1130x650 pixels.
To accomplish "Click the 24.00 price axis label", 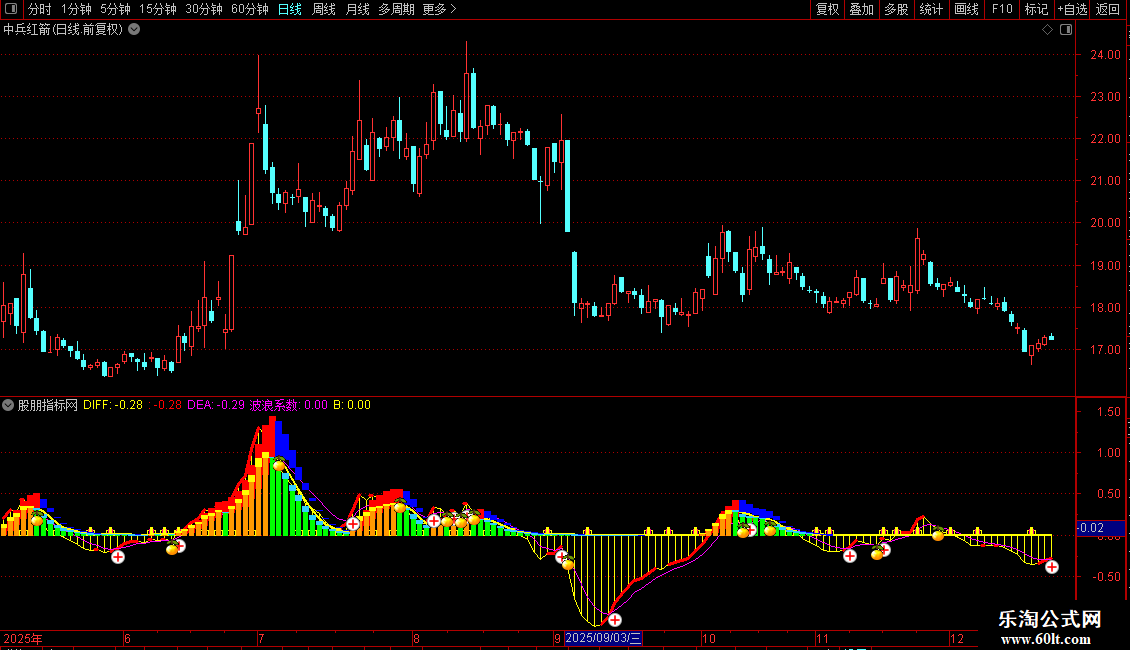I will click(1105, 55).
